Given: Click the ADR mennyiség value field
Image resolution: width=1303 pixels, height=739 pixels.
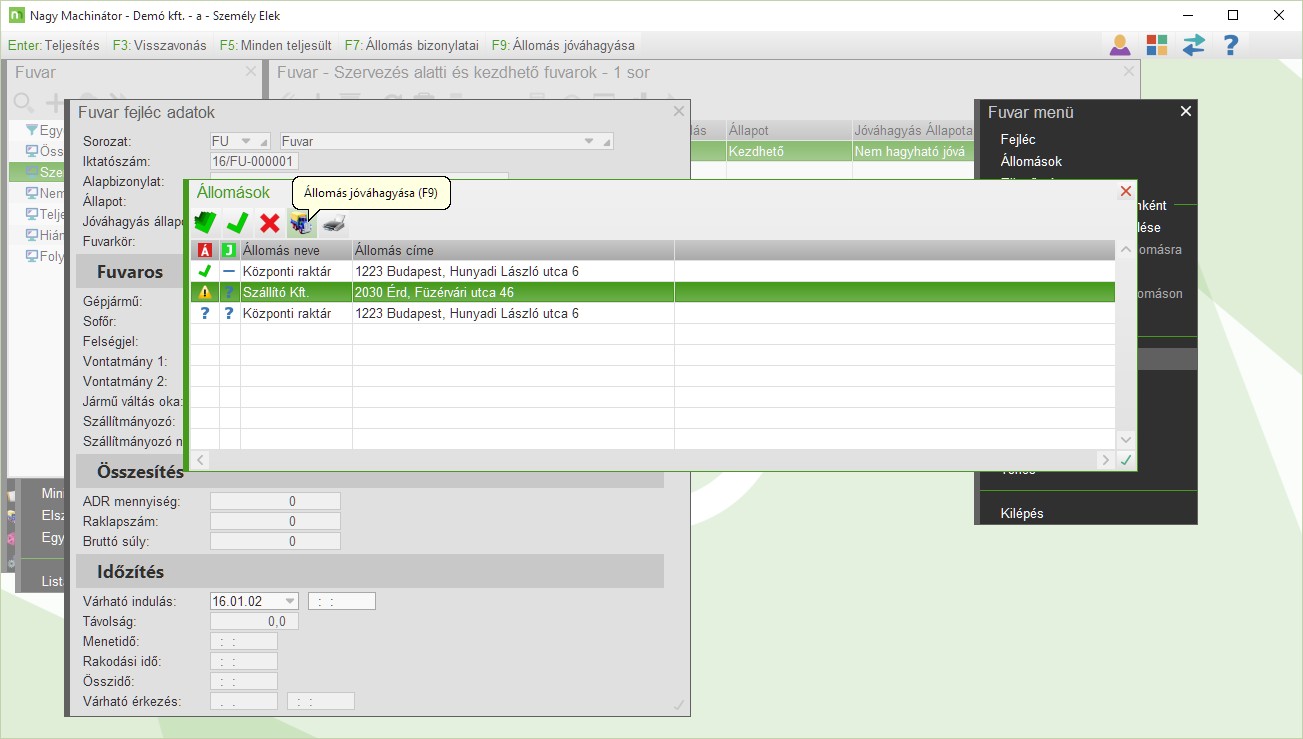Looking at the screenshot, I should tap(276, 501).
